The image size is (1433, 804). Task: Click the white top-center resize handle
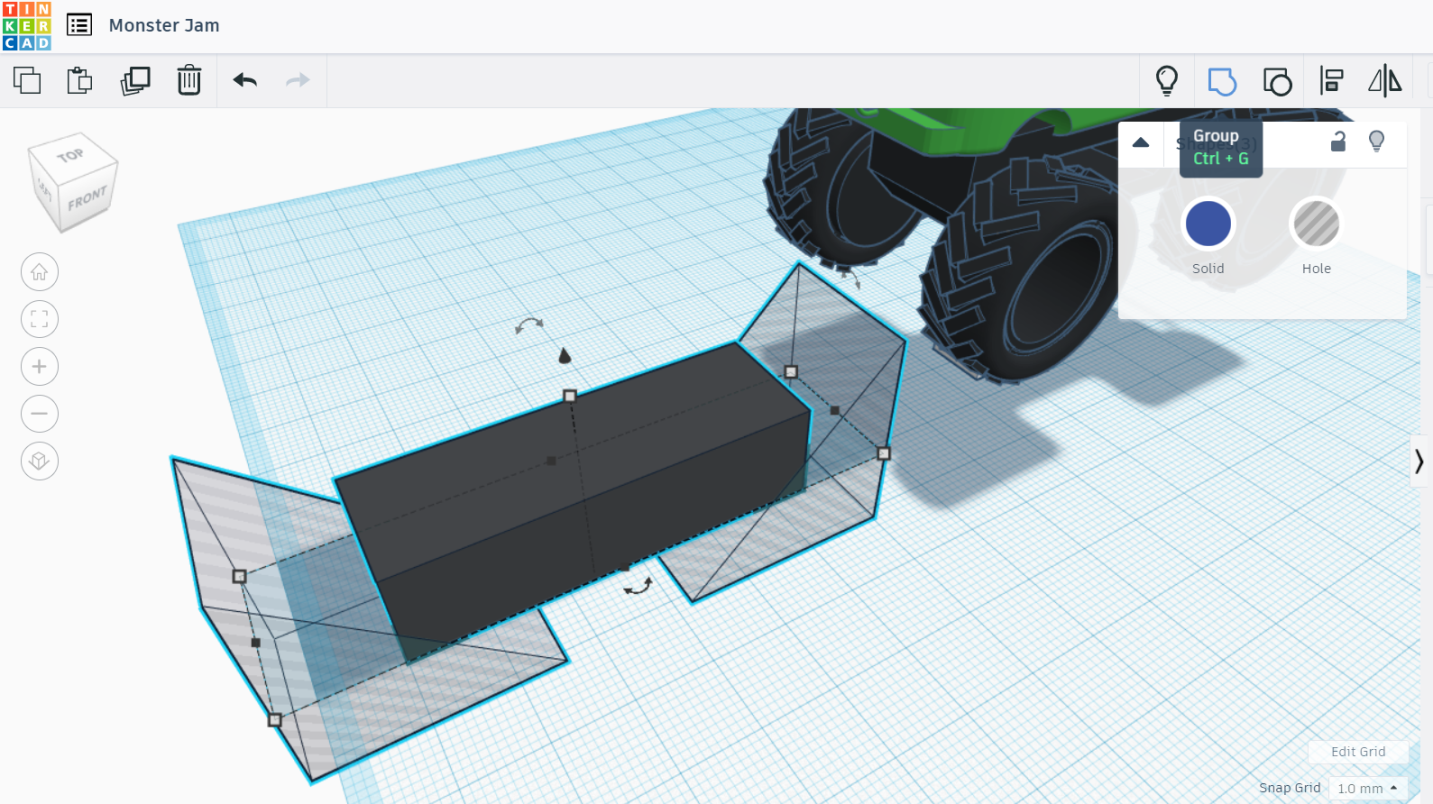click(570, 396)
